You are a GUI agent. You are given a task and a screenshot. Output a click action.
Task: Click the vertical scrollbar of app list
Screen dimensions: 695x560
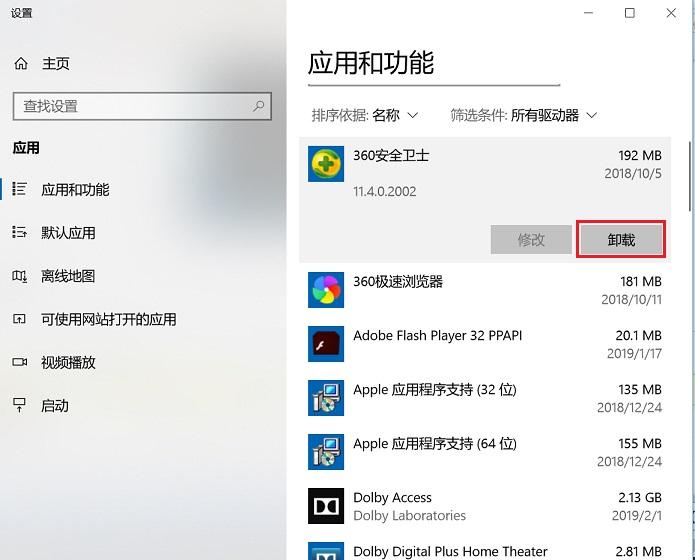point(690,176)
